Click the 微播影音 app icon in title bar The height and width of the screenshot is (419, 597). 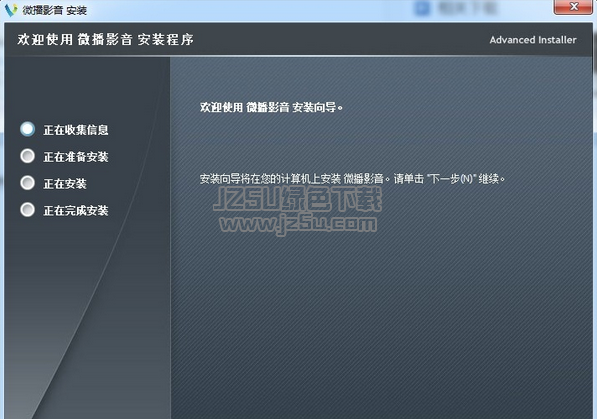coord(11,10)
